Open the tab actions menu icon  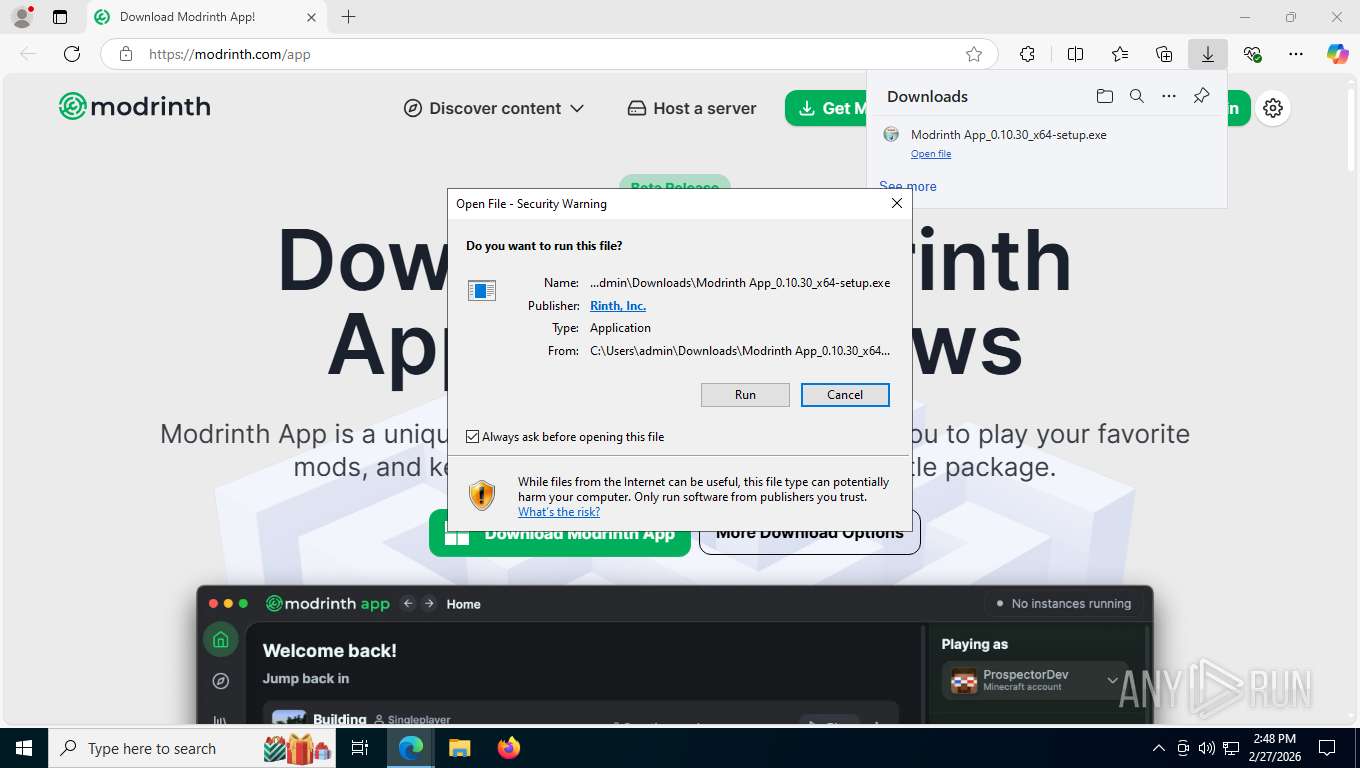pos(60,17)
